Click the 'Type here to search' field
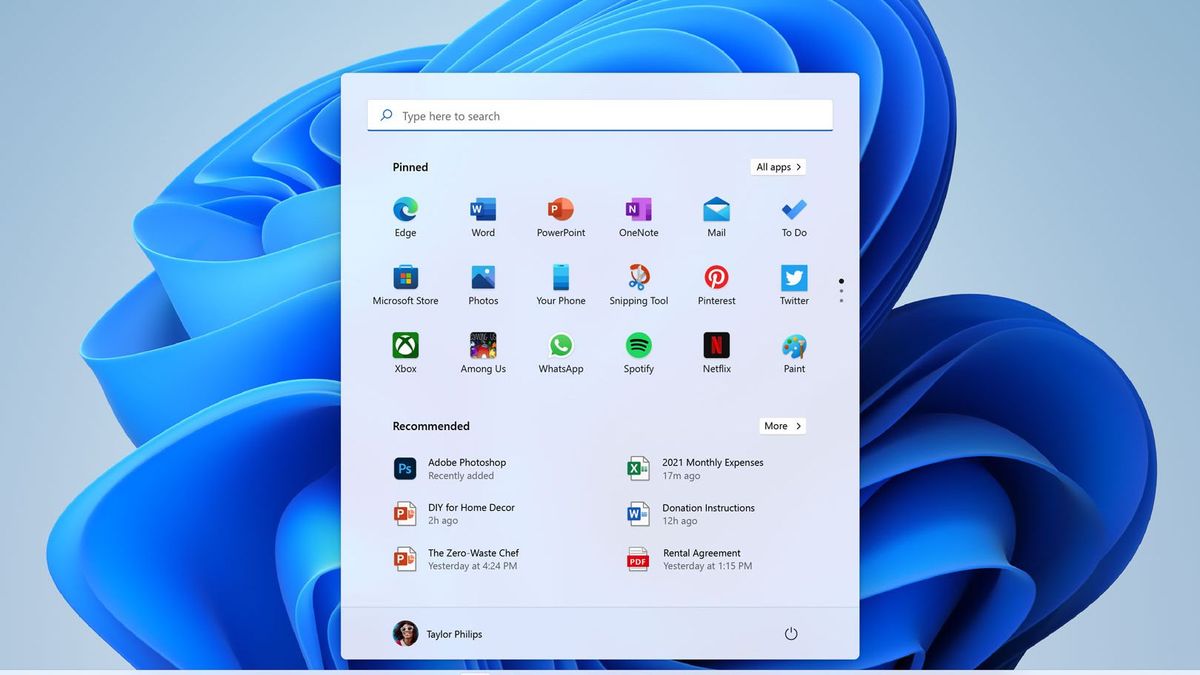Image resolution: width=1200 pixels, height=675 pixels. 600,116
